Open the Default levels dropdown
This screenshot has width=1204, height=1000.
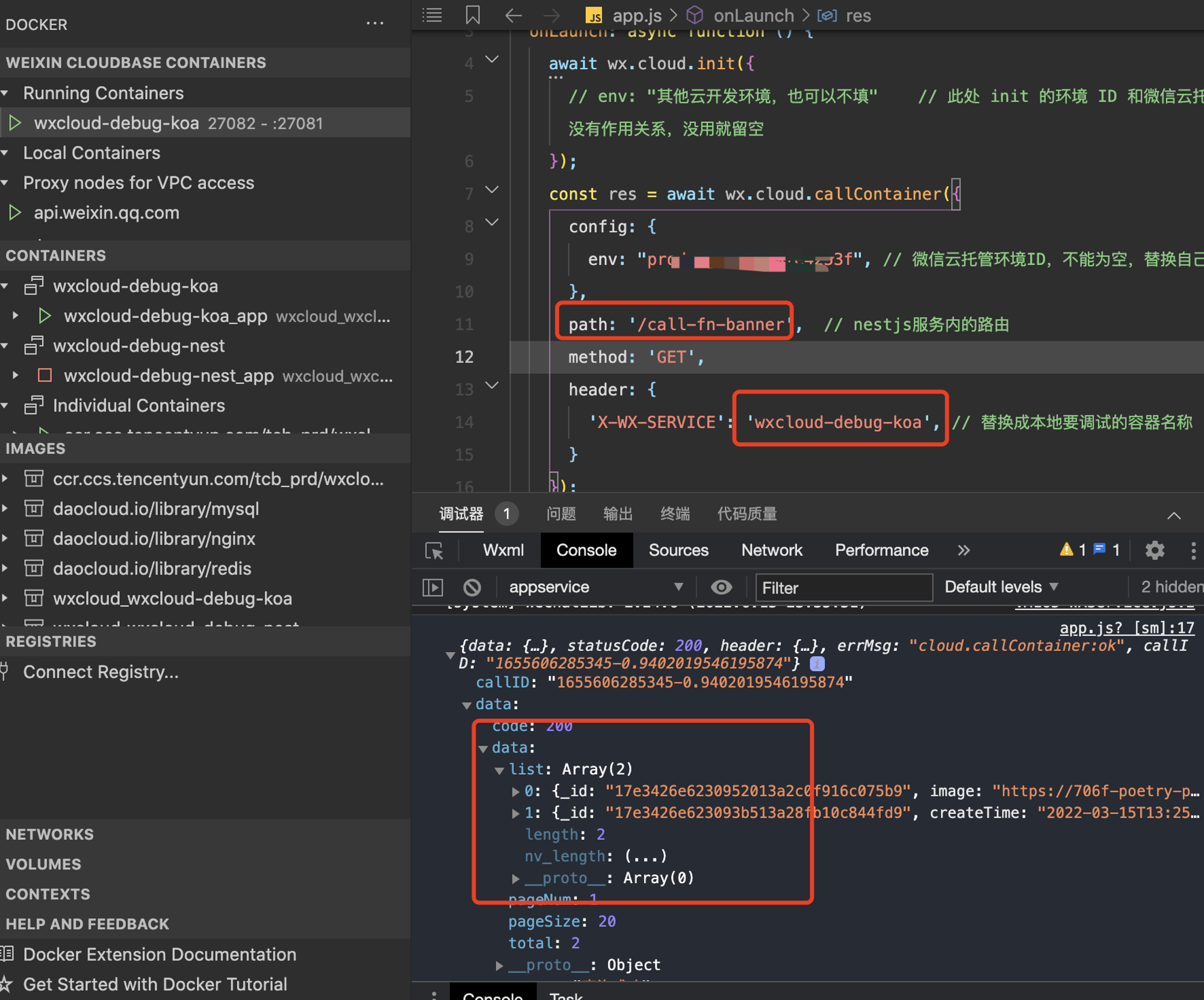[x=1001, y=587]
